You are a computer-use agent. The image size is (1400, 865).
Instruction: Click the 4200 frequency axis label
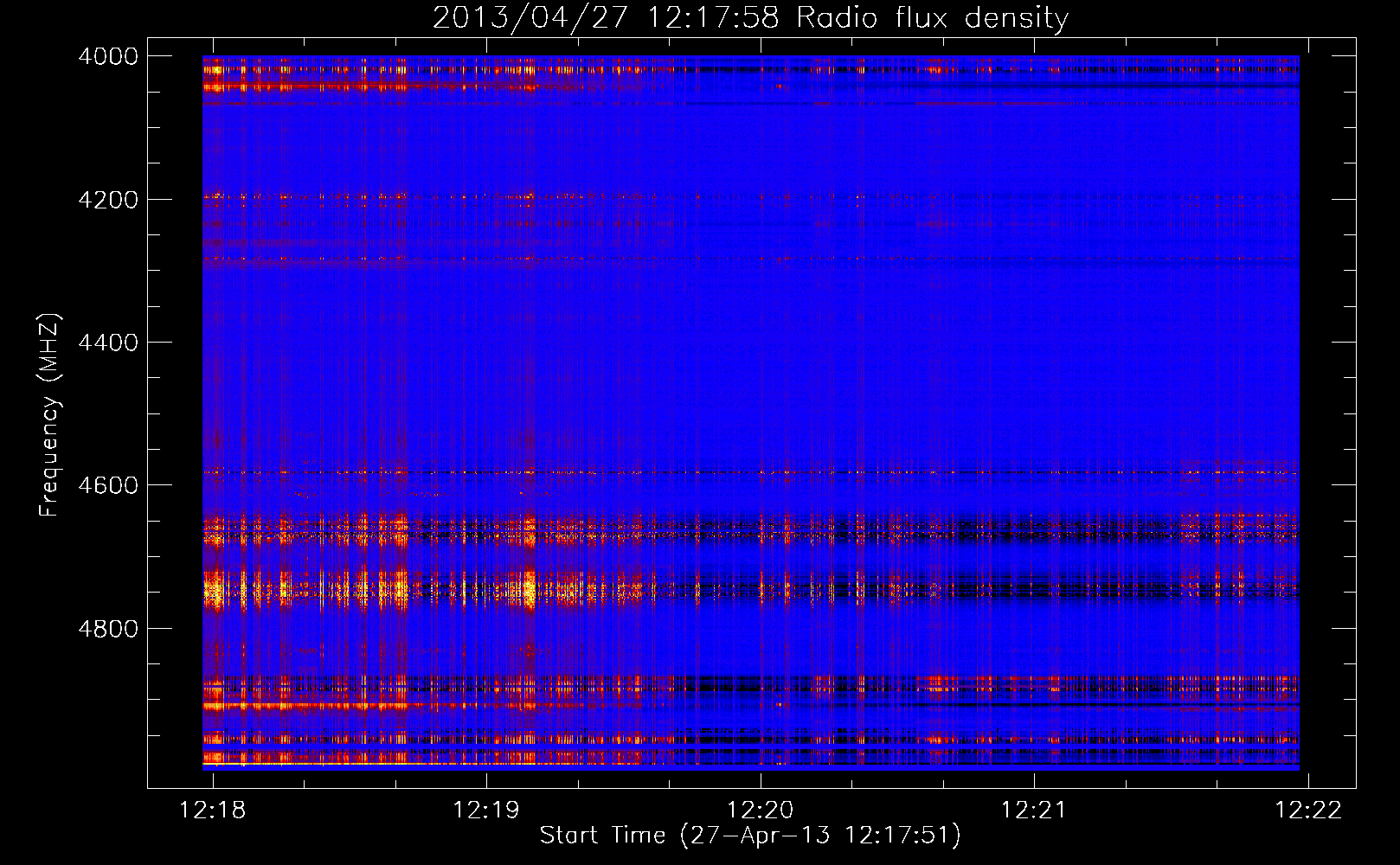[108, 200]
